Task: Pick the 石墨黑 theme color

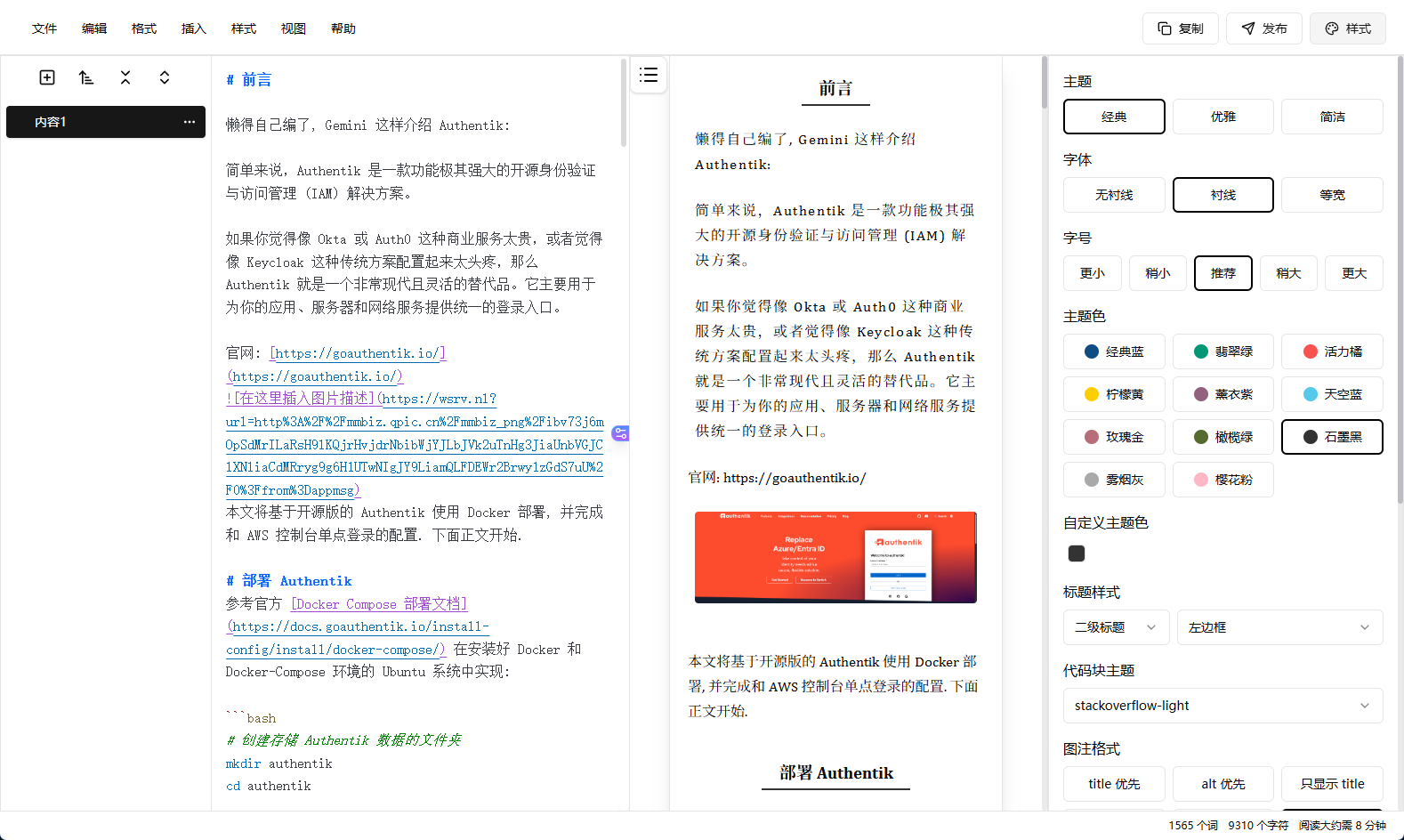Action: tap(1332, 437)
